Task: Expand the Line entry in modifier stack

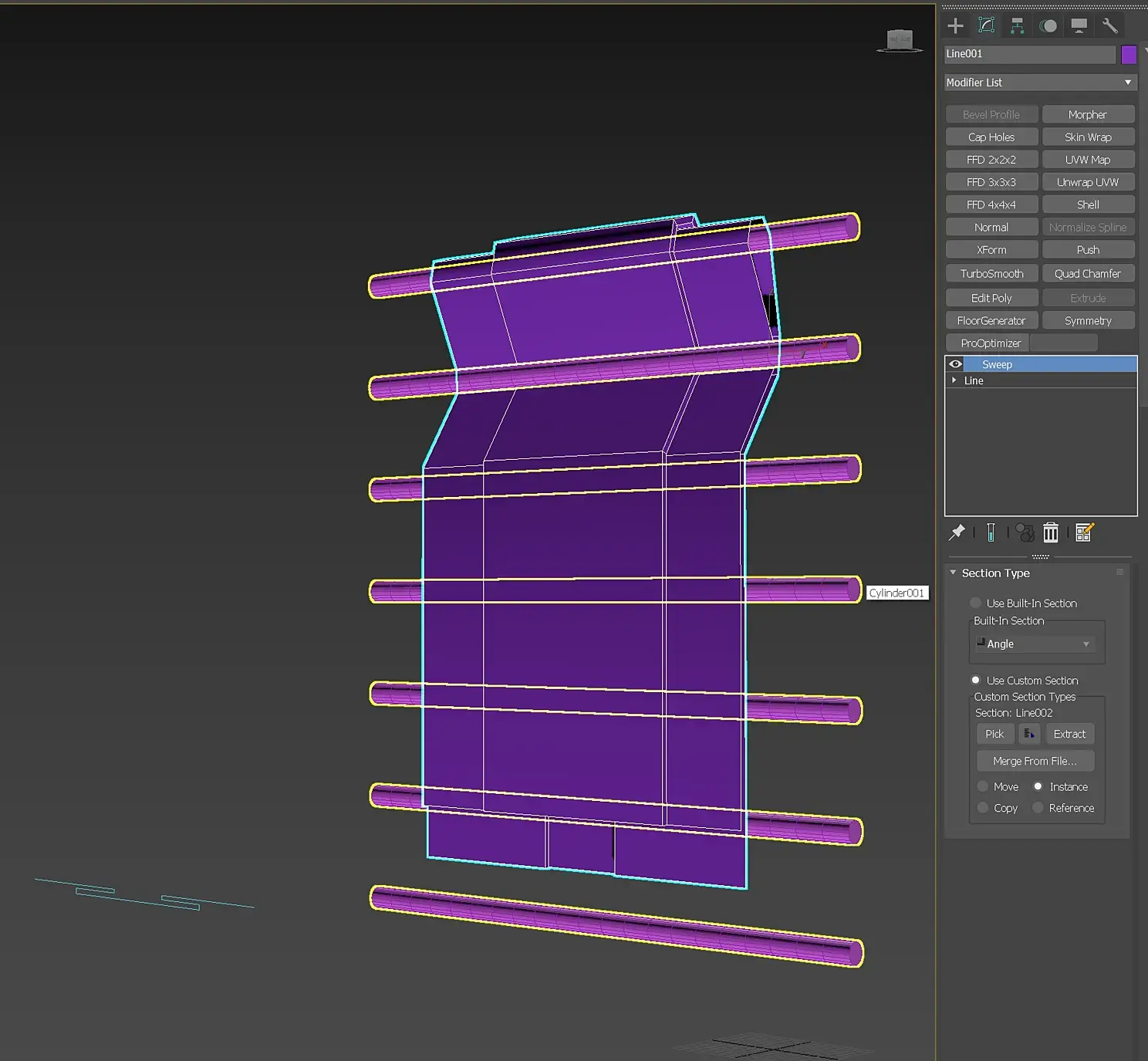Action: coord(954,380)
